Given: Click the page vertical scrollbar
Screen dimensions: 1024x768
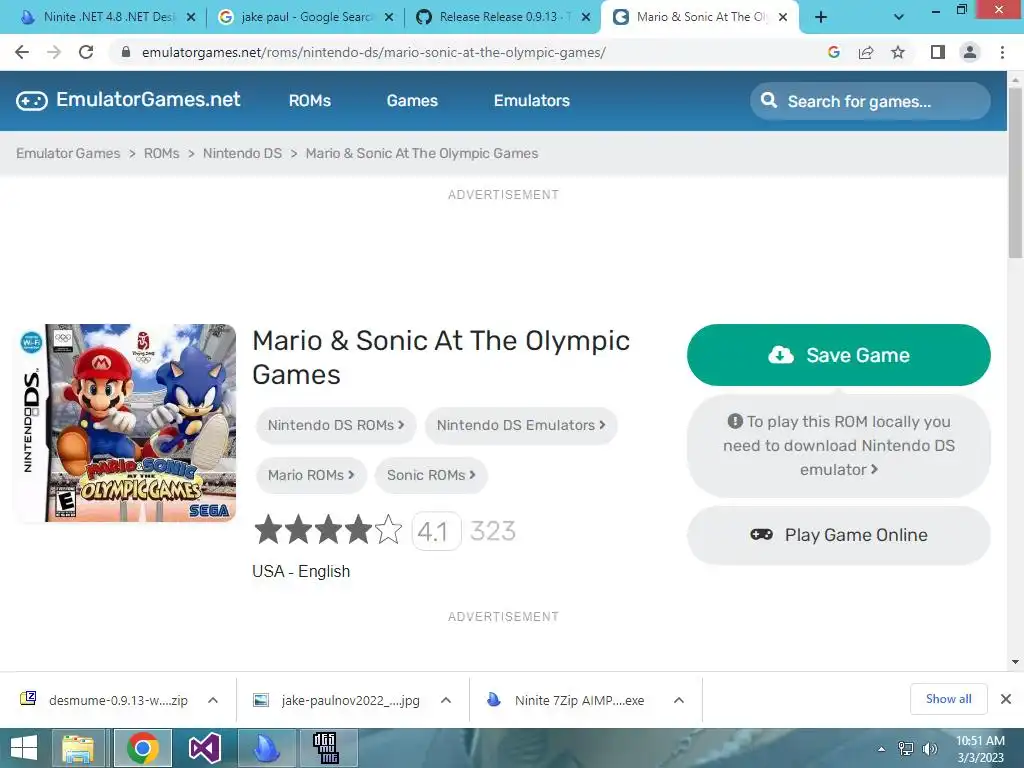Looking at the screenshot, I should click(1015, 172).
